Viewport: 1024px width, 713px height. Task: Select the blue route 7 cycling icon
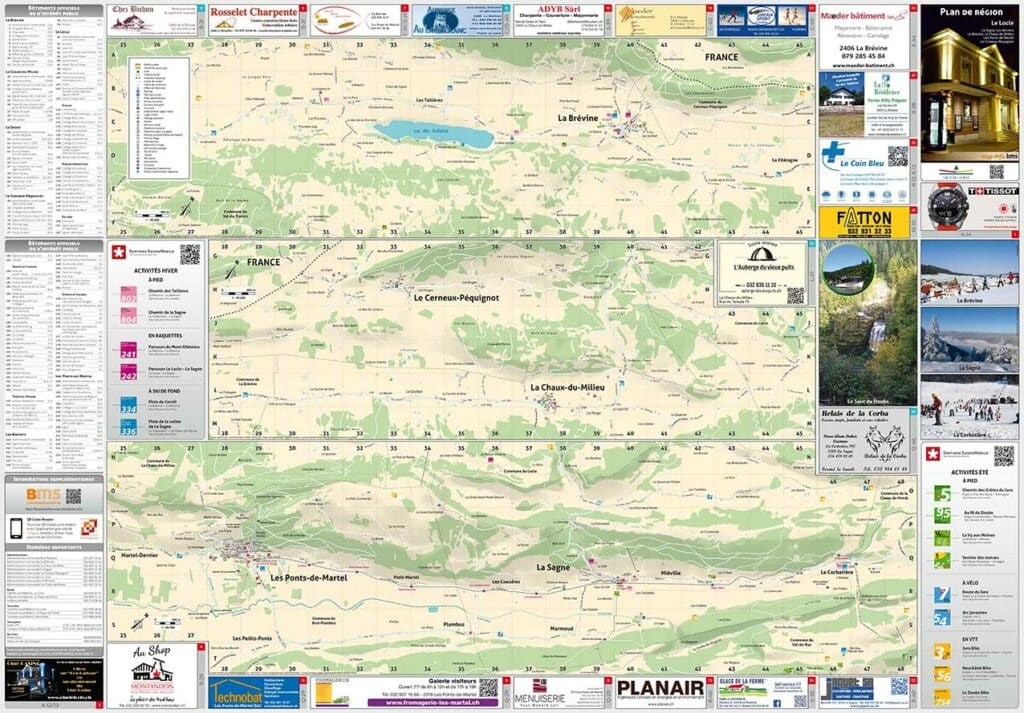click(x=942, y=595)
